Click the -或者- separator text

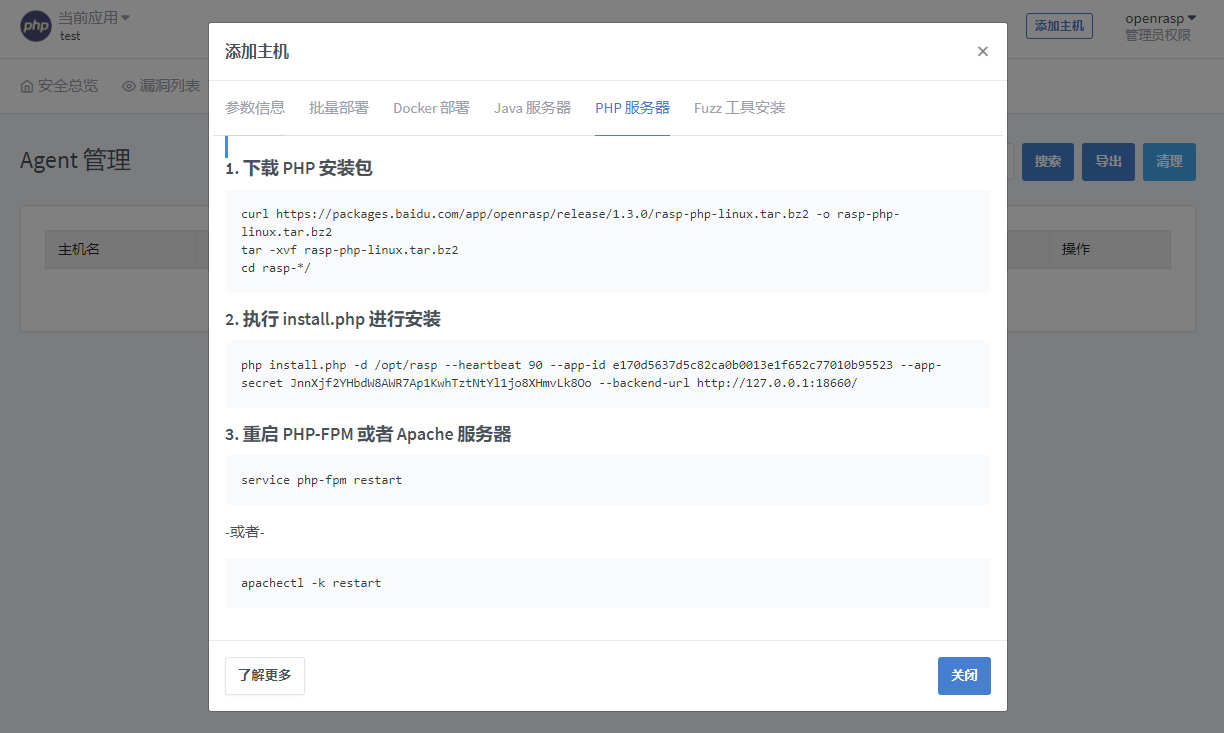click(245, 532)
